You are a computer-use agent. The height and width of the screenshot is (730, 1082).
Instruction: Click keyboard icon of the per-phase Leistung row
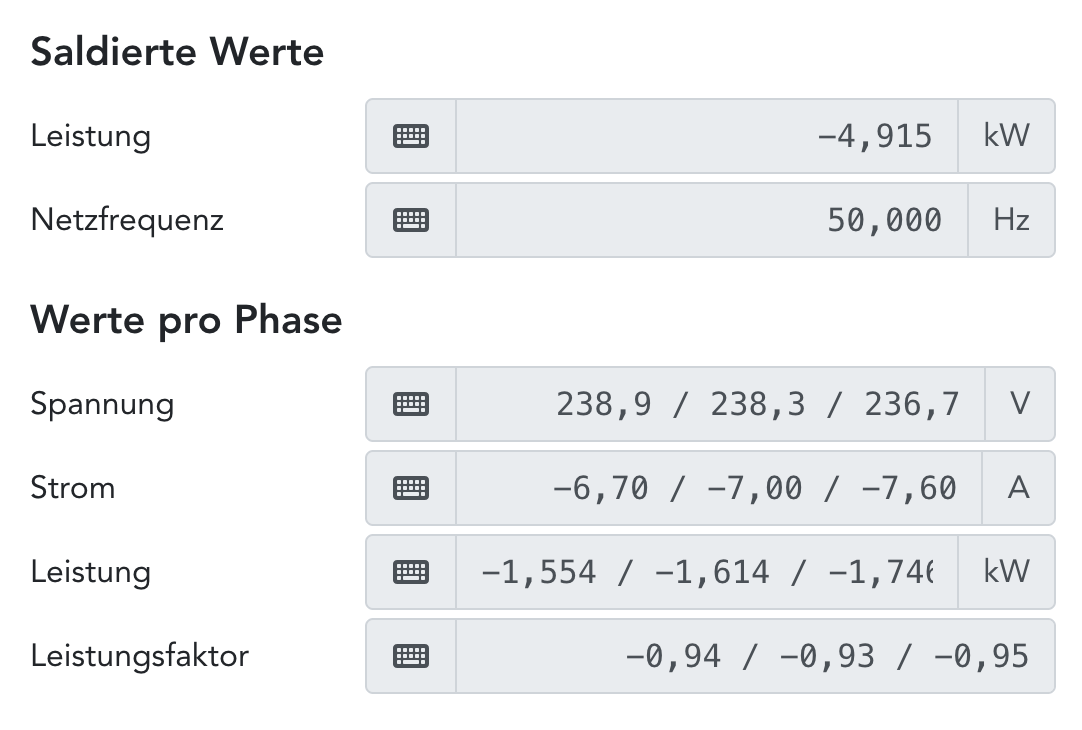pyautogui.click(x=411, y=572)
